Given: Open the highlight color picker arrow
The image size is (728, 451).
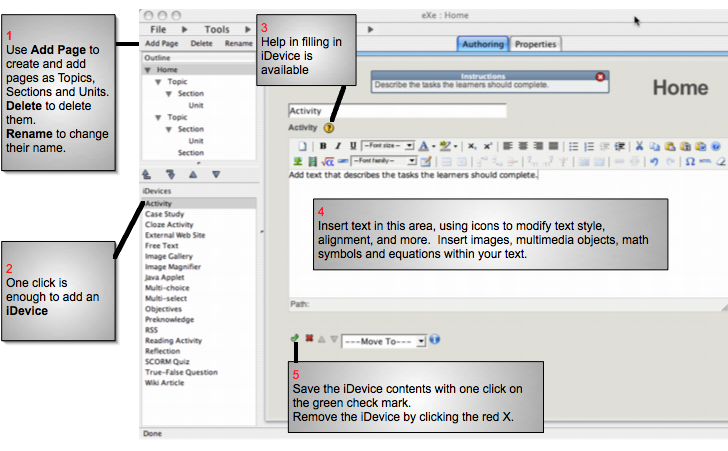Looking at the screenshot, I should click(455, 146).
